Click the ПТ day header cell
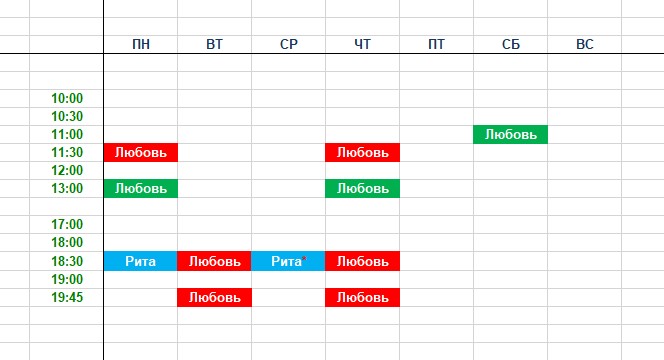 [x=436, y=44]
